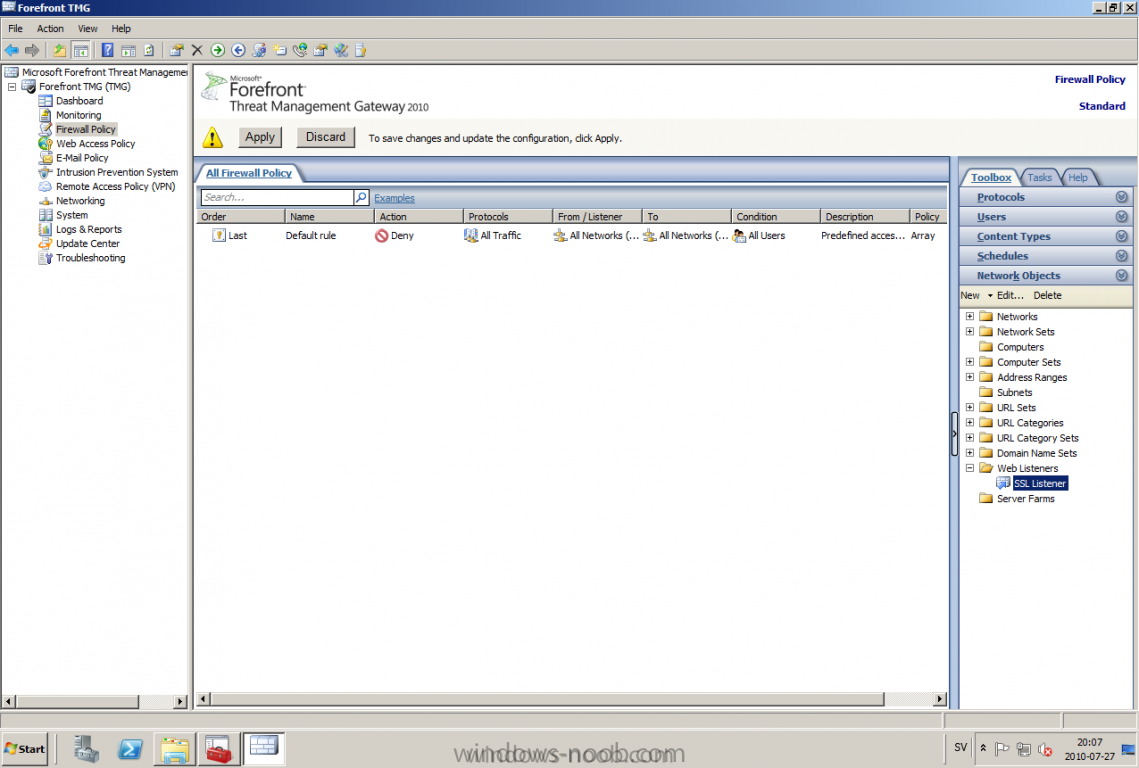Open the Examples link
Image resolution: width=1139 pixels, height=768 pixels.
[x=394, y=198]
